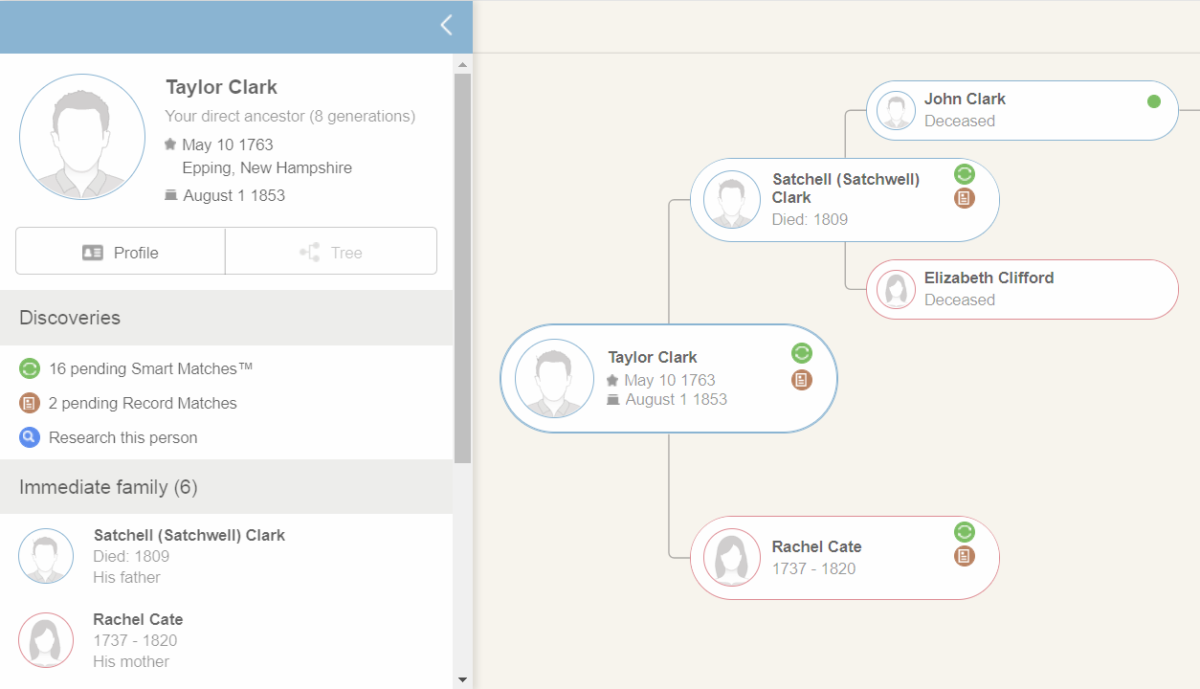1200x689 pixels.
Task: Open Smart Matches for Rachel Cate
Action: 963,532
